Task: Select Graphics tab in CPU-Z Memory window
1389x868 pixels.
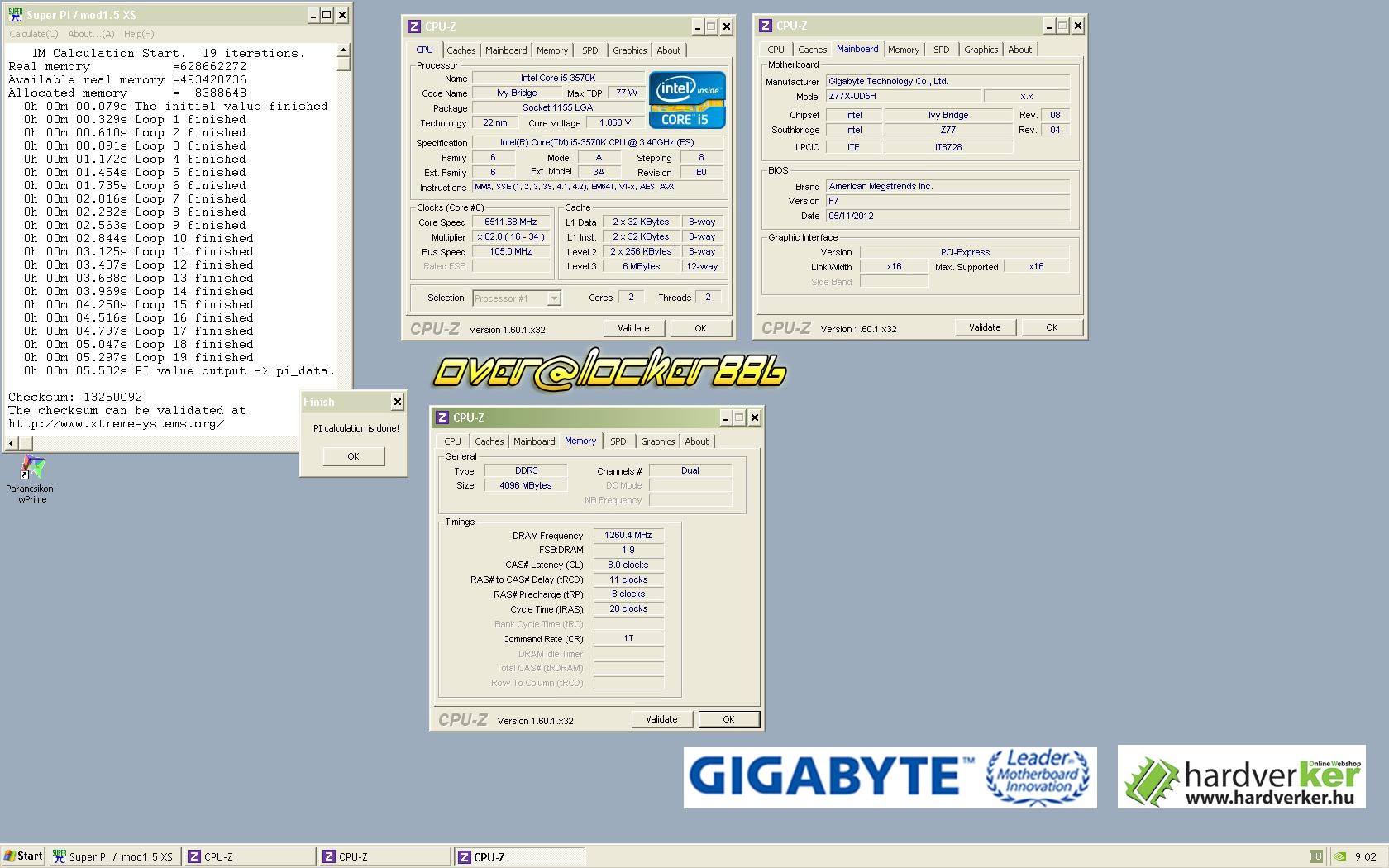Action: tap(658, 441)
